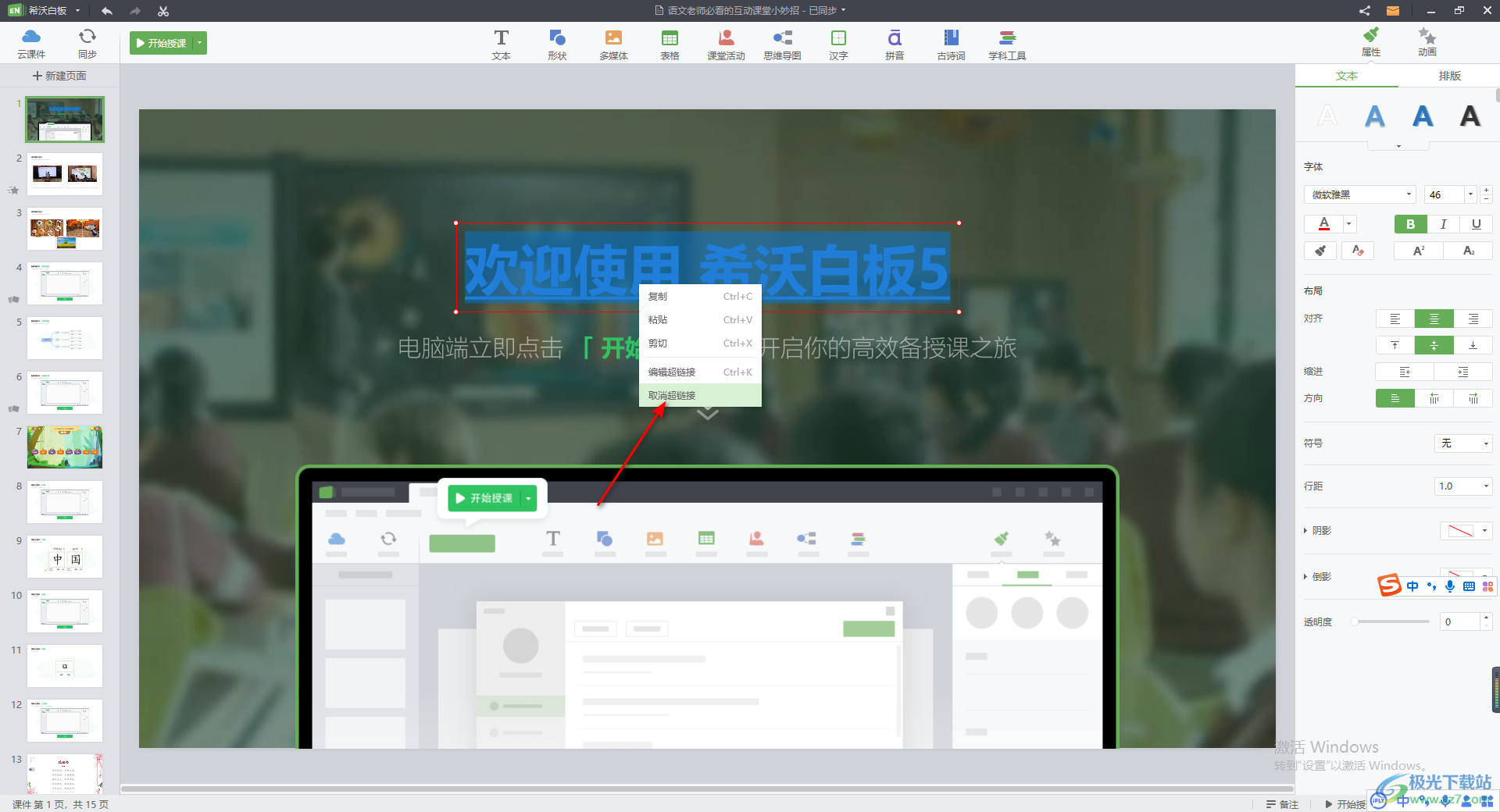Open 课堂活动 classroom activities
This screenshot has width=1500, height=812.
(x=726, y=45)
